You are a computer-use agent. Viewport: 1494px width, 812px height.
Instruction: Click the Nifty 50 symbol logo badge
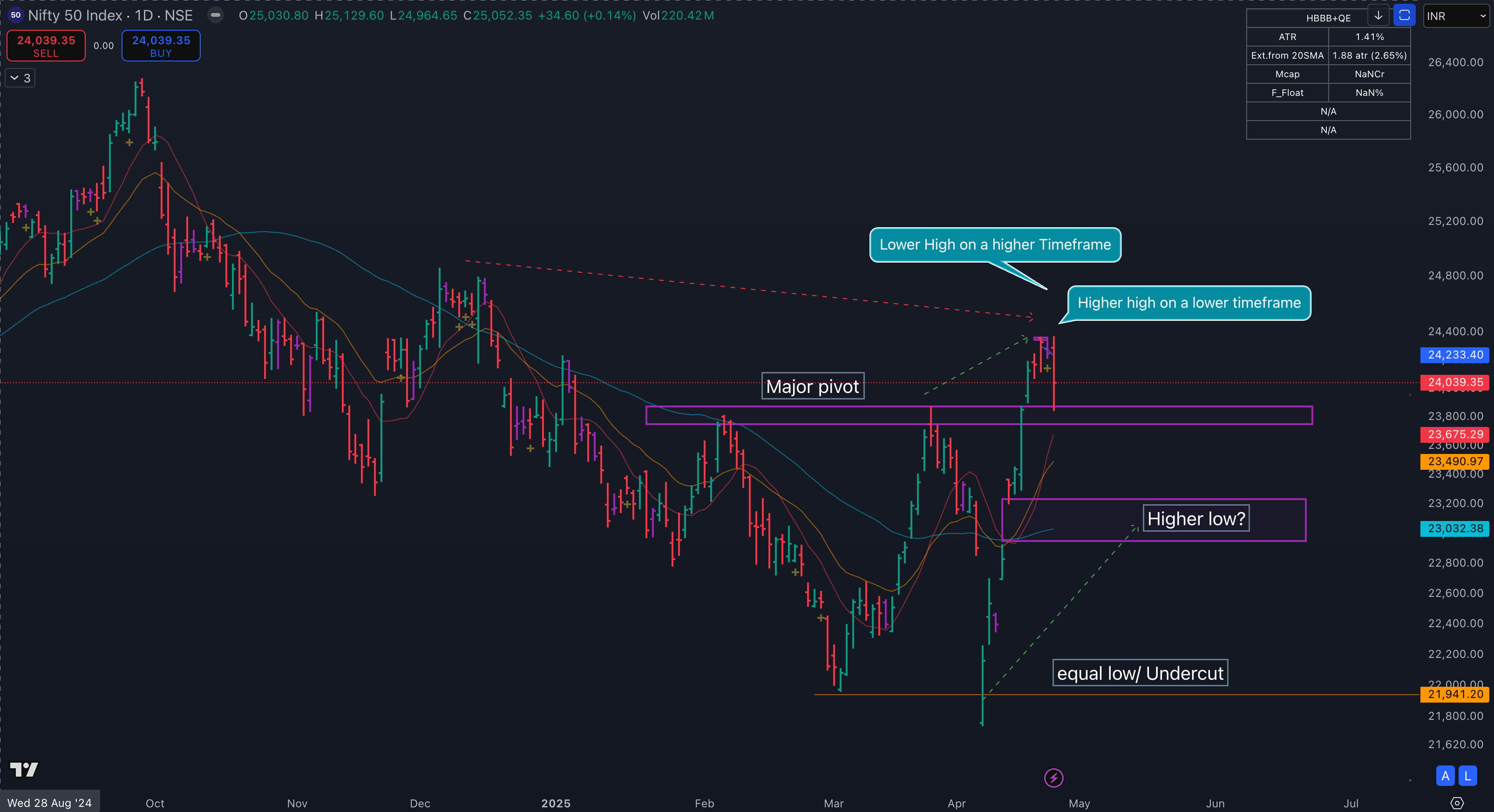pos(16,16)
